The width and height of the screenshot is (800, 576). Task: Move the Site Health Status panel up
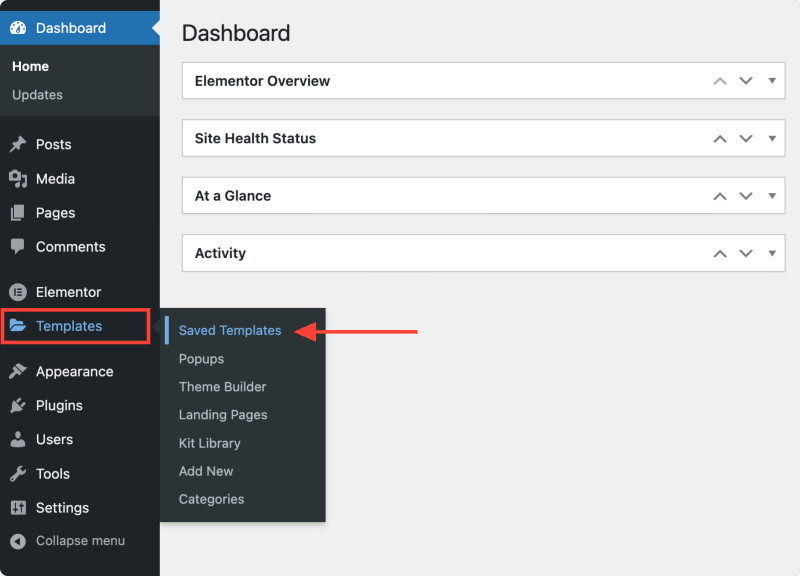tap(720, 139)
